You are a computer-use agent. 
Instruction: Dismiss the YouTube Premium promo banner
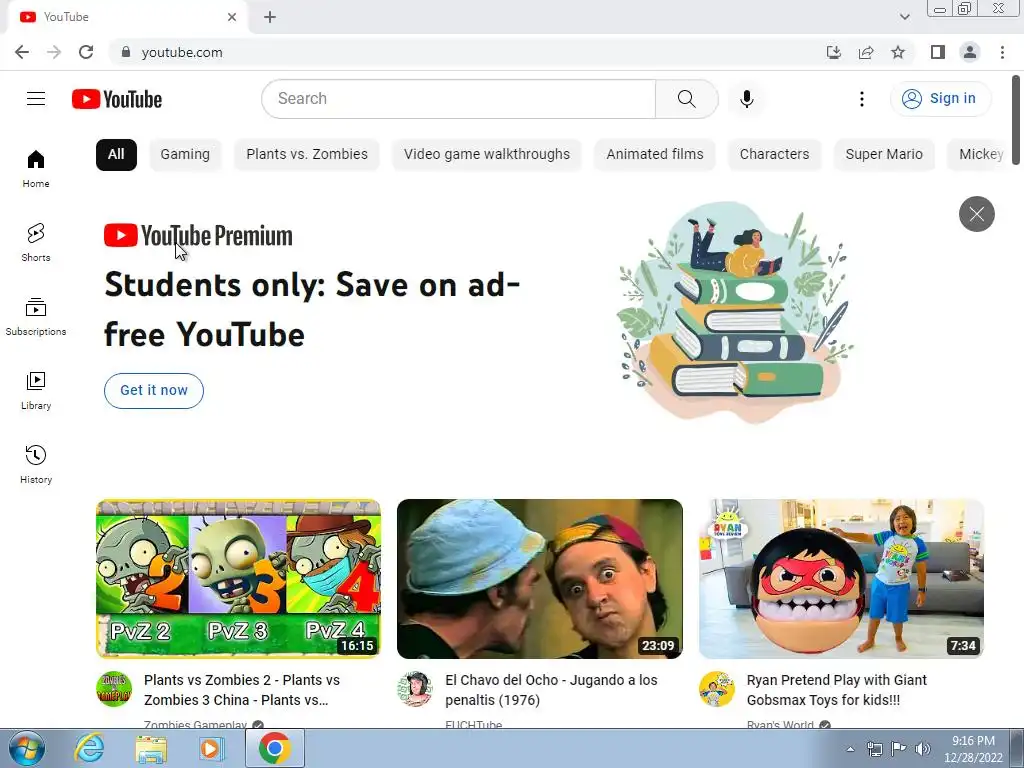pos(976,214)
